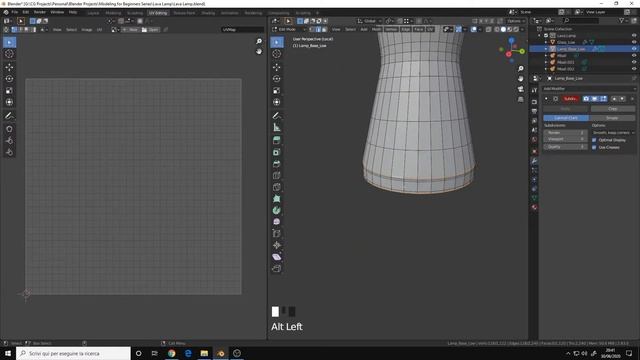Select the Edge Slide tool
Screen dimensions: 640x360
coord(277,233)
